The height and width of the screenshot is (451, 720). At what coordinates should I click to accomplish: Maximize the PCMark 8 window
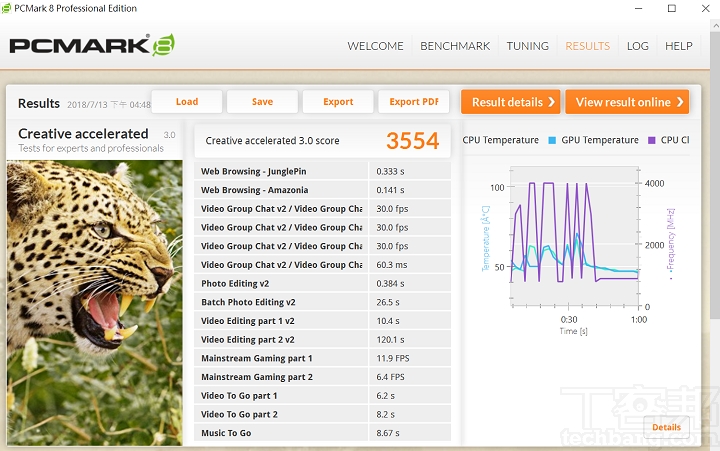point(672,8)
